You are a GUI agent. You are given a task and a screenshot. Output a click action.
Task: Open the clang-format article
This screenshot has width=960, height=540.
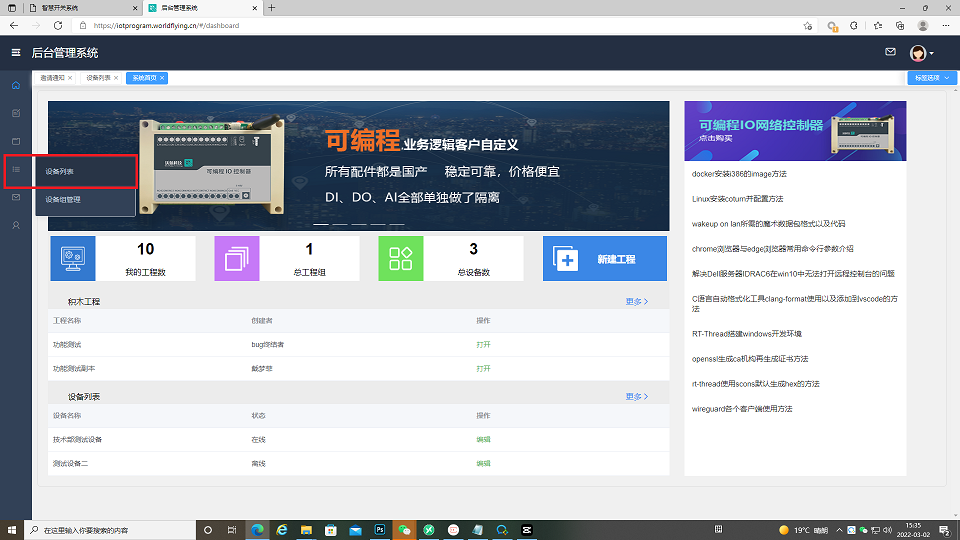(795, 303)
